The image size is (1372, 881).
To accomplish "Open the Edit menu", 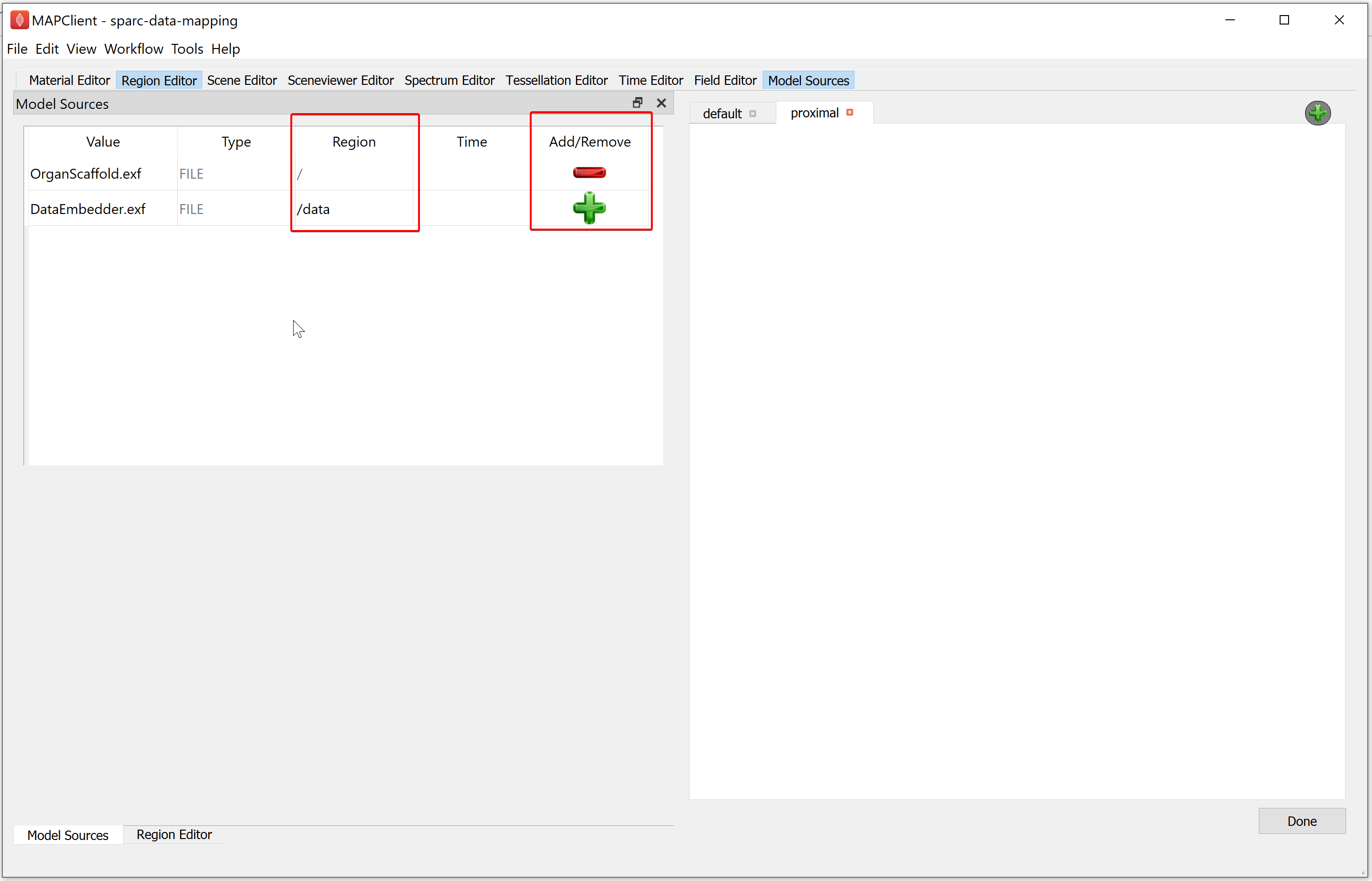I will tap(47, 49).
